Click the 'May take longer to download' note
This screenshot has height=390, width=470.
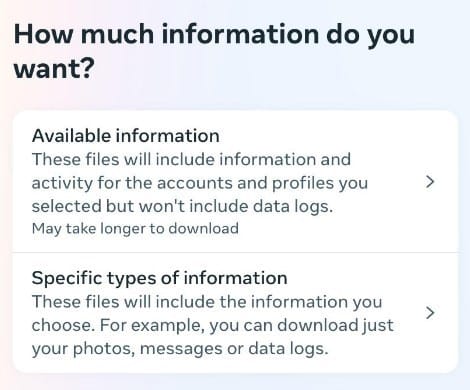coord(135,229)
